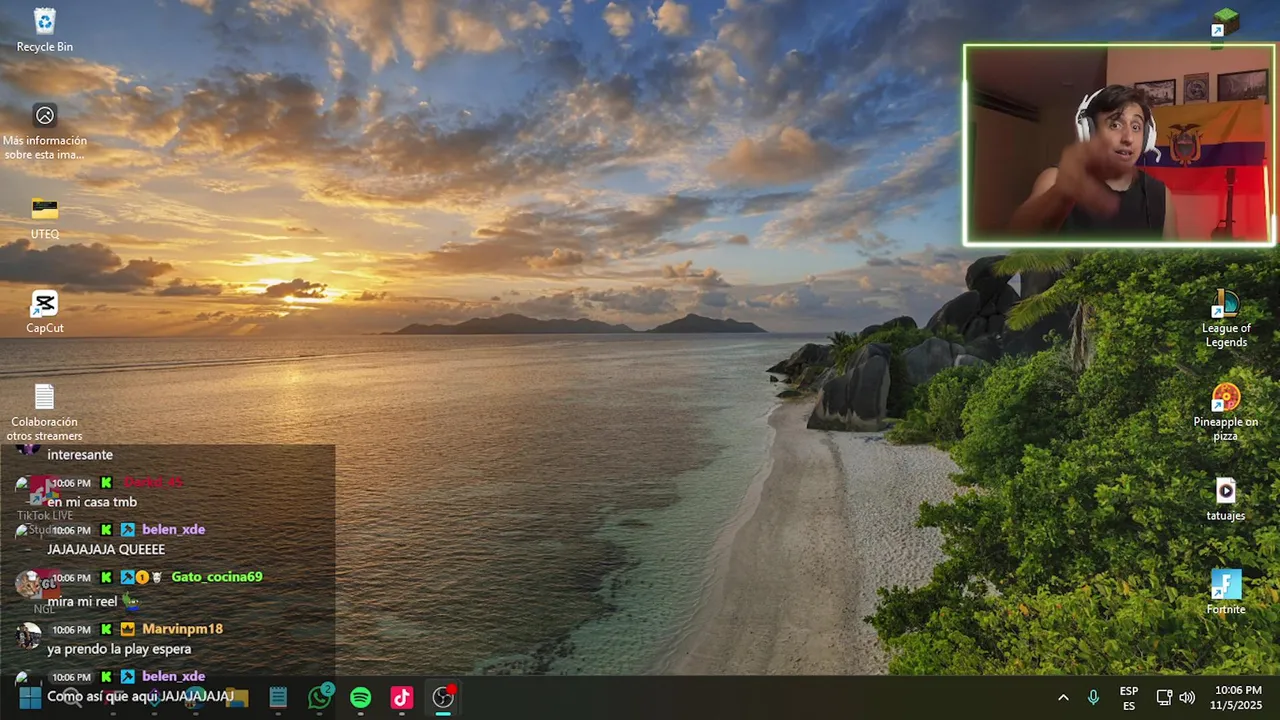Image resolution: width=1280 pixels, height=720 pixels.
Task: Open Spotify from the taskbar
Action: (361, 697)
